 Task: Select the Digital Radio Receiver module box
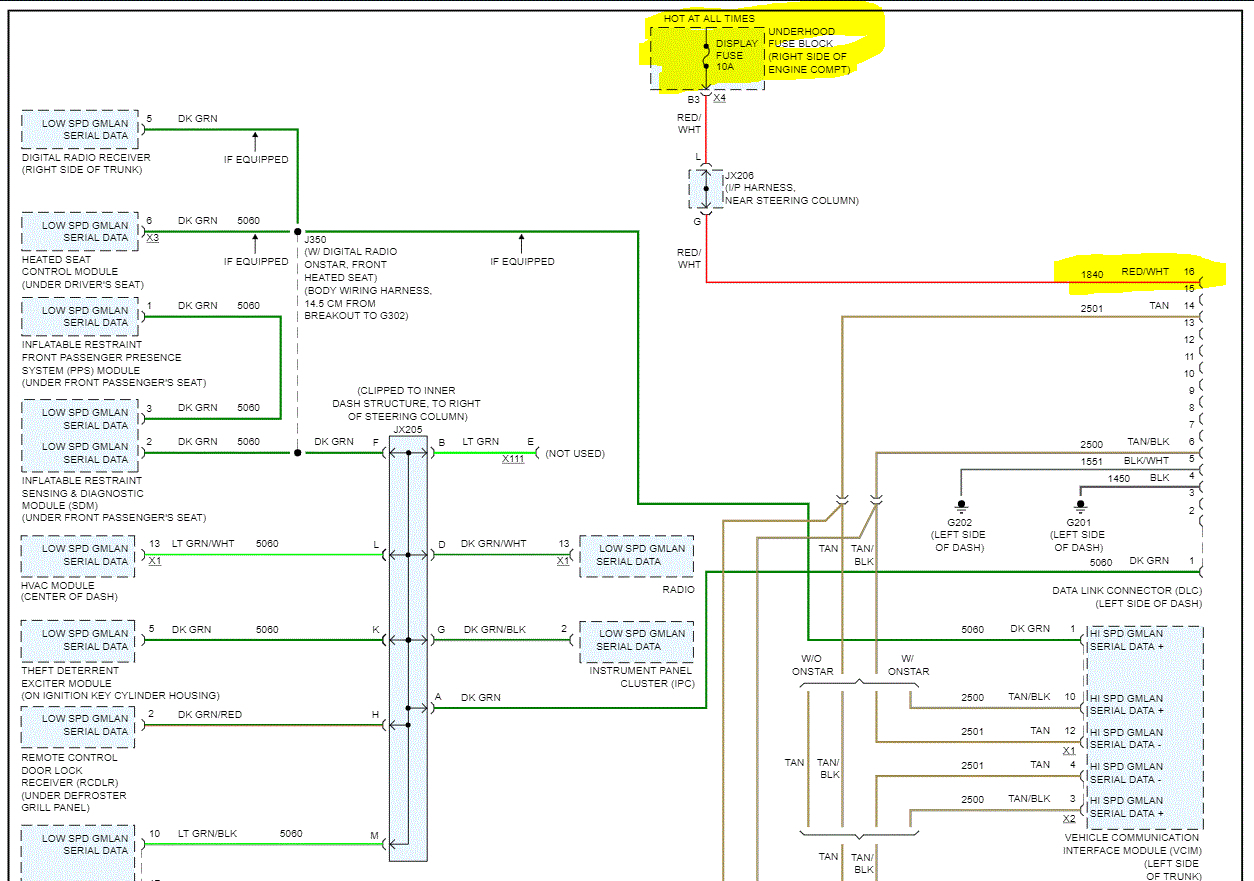[80, 129]
